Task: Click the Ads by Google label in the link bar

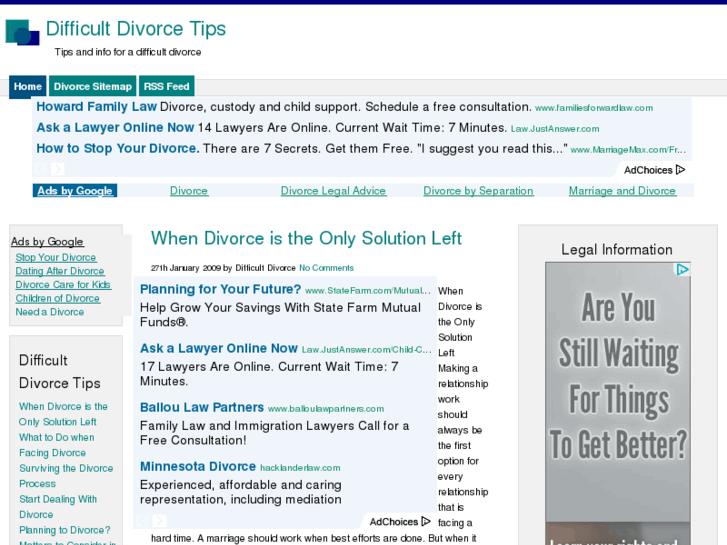Action: (x=75, y=191)
